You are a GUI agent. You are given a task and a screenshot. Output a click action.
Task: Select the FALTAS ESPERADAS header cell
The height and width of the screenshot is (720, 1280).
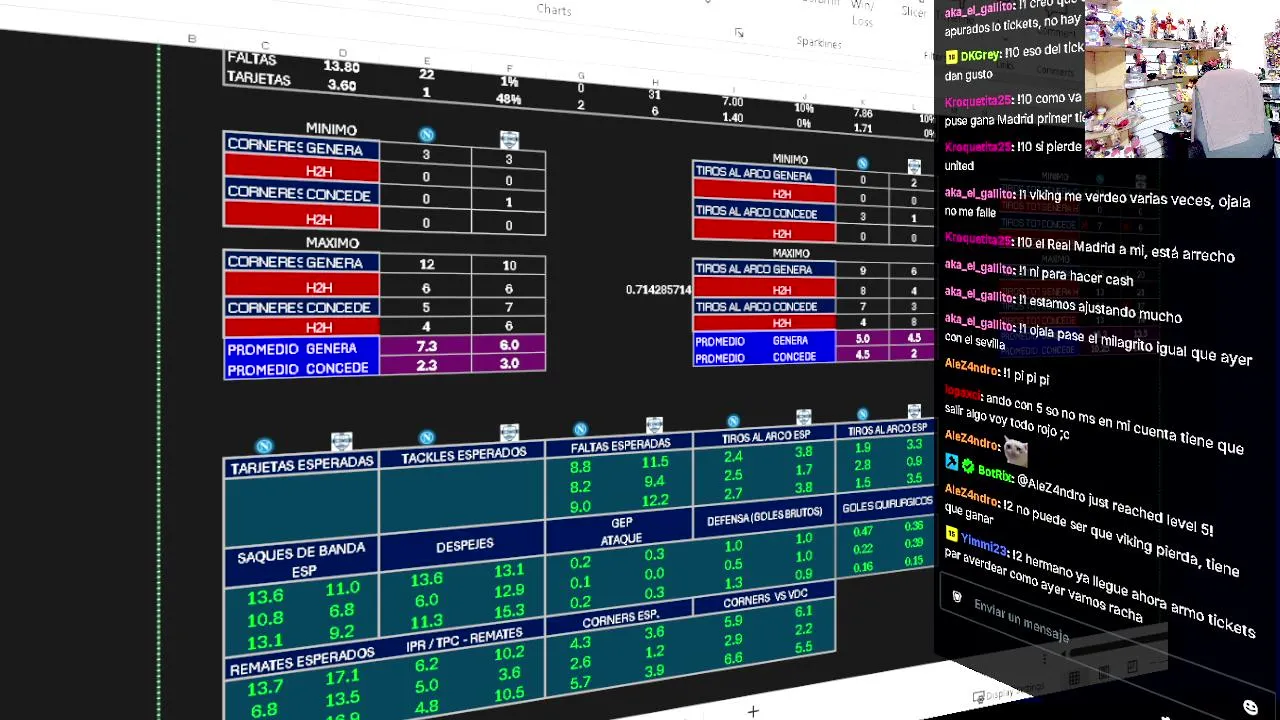(x=620, y=444)
